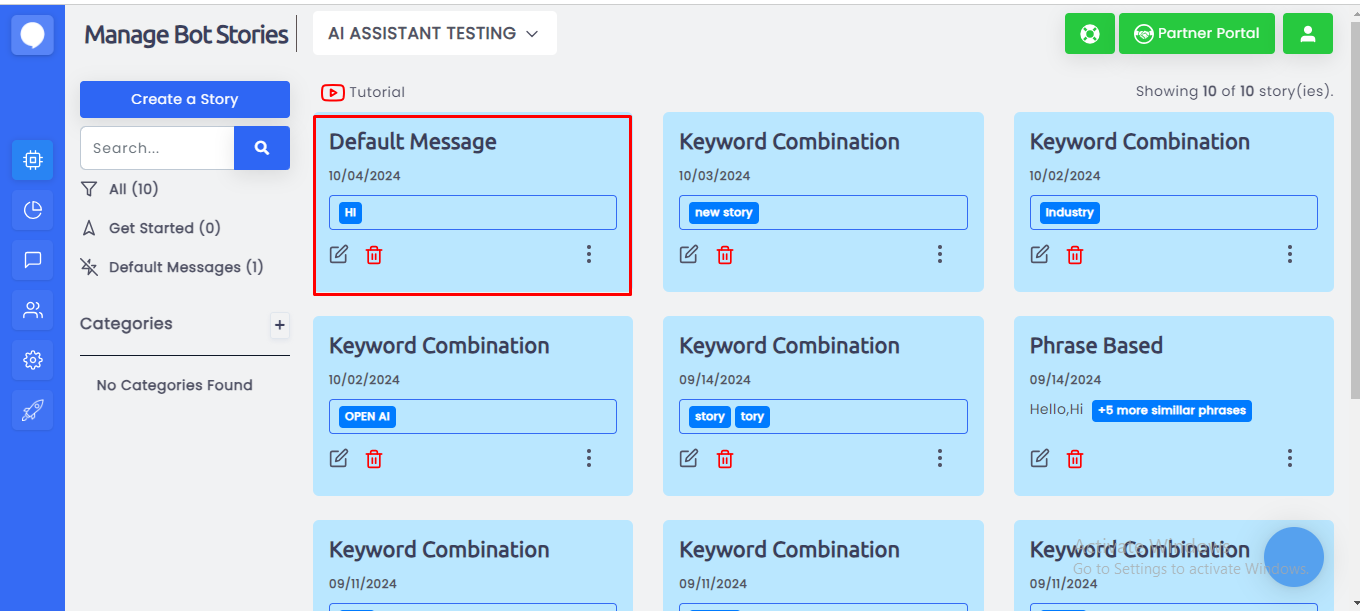Screen dimensions: 1360x611
Task: Expand the AI ASSISTANT TESTING bot dropdown
Action: tap(434, 33)
